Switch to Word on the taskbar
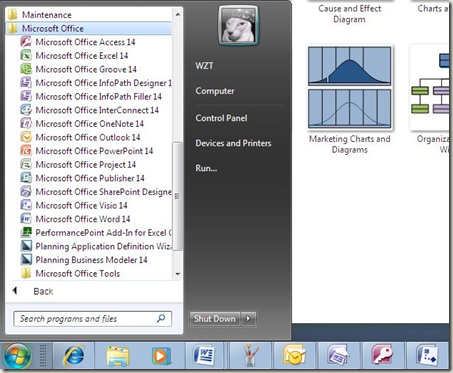The height and width of the screenshot is (373, 453). click(204, 355)
